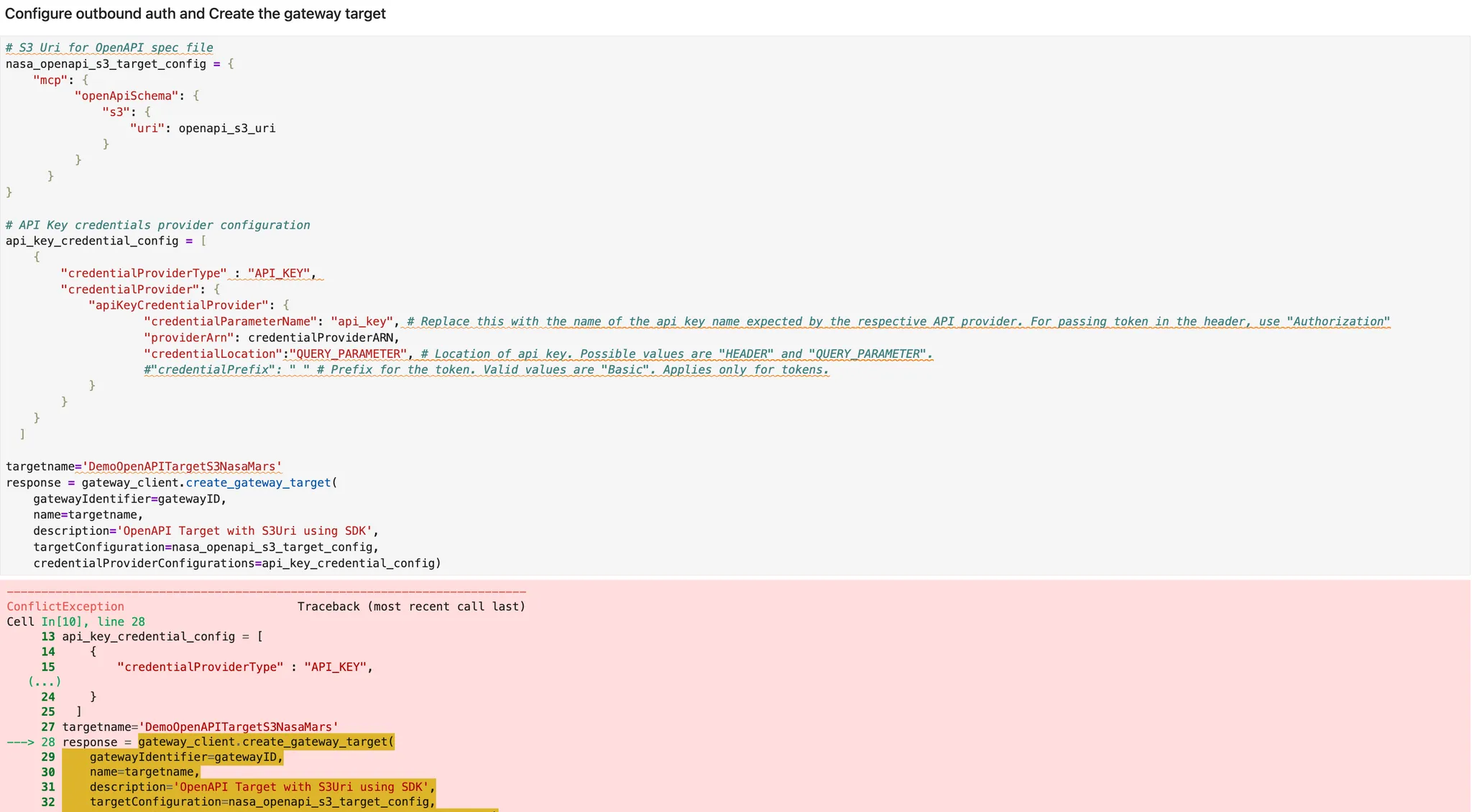Click the "apiKeyCredentialProvider" key
The height and width of the screenshot is (812, 1472).
pos(178,305)
